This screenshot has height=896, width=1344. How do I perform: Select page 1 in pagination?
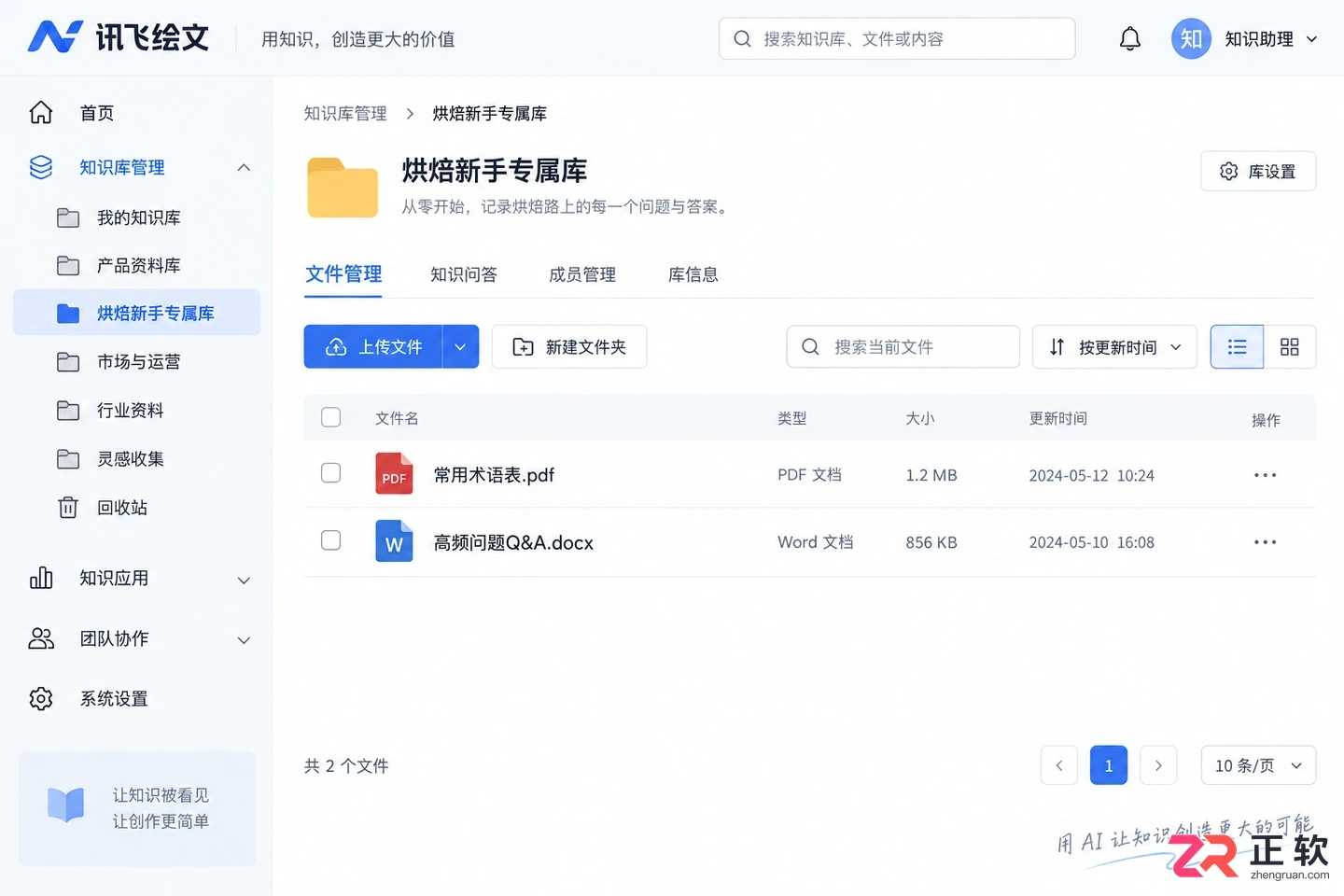tap(1109, 765)
